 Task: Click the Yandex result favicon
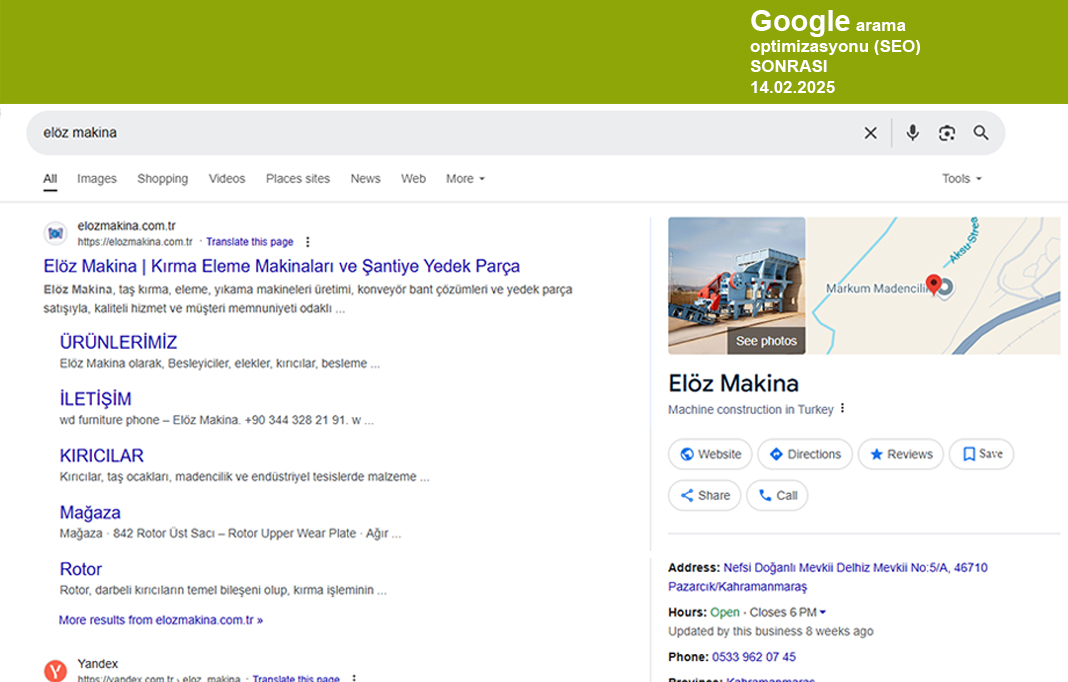[56, 671]
